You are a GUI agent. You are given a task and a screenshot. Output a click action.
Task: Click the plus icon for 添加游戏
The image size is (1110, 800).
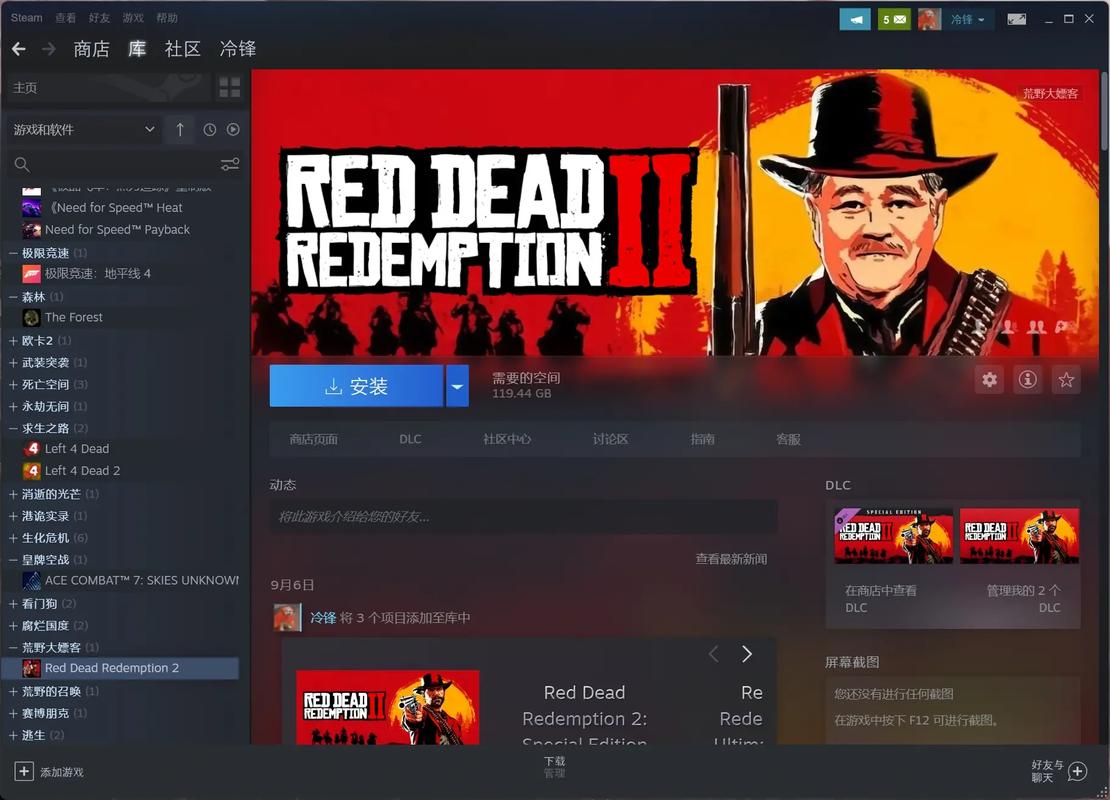(x=23, y=772)
